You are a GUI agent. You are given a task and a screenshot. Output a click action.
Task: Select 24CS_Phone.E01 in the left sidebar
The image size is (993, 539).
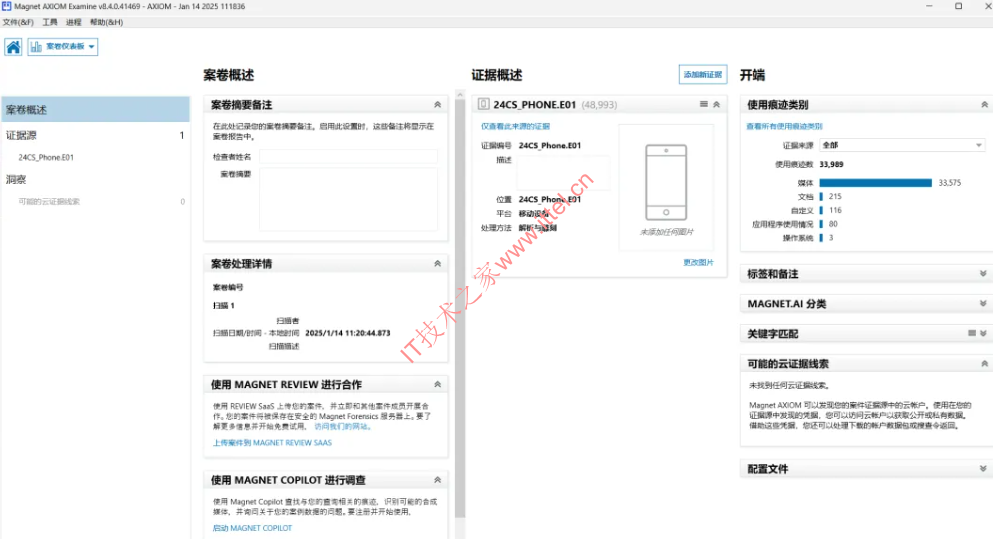coord(46,157)
